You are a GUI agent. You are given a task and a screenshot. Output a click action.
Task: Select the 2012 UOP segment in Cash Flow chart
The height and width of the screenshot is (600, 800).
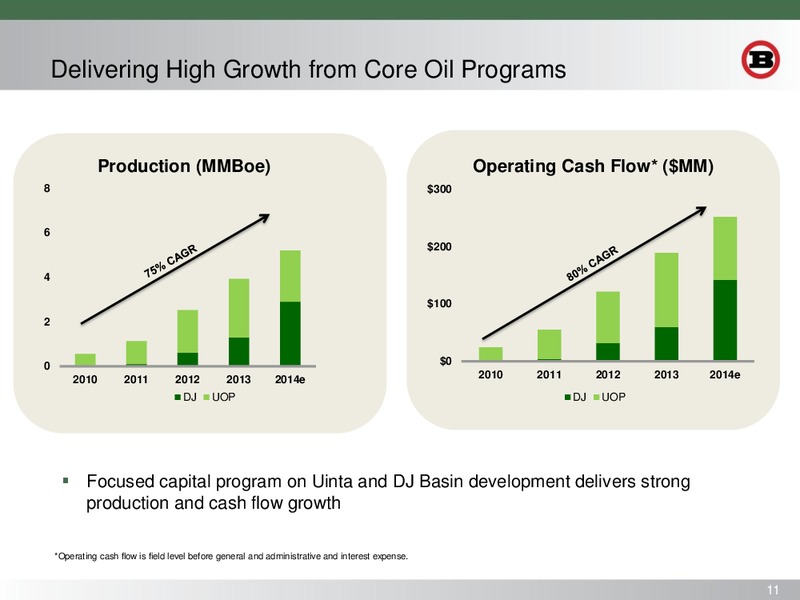(608, 317)
